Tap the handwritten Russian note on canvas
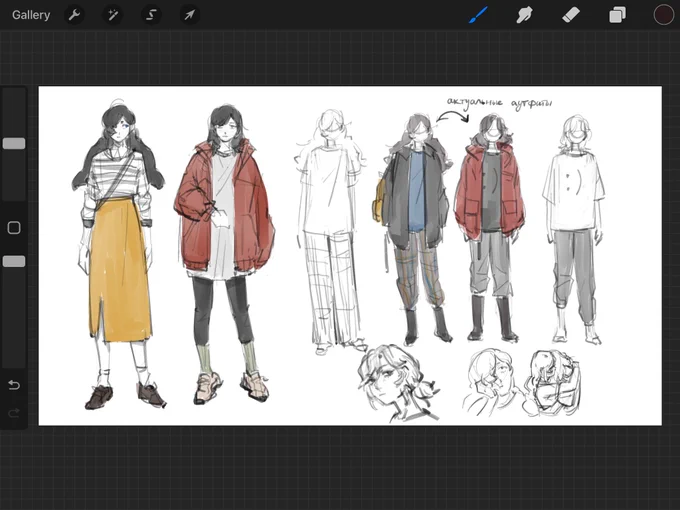 [500, 103]
